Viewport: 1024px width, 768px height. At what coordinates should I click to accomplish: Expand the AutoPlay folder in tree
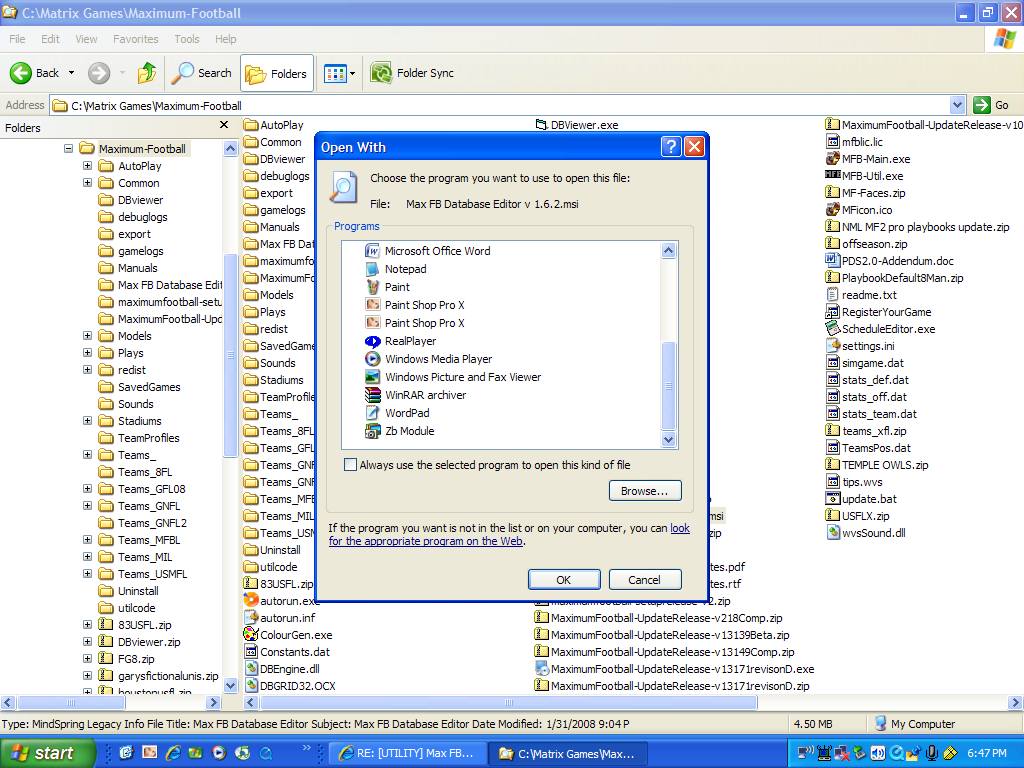point(88,166)
